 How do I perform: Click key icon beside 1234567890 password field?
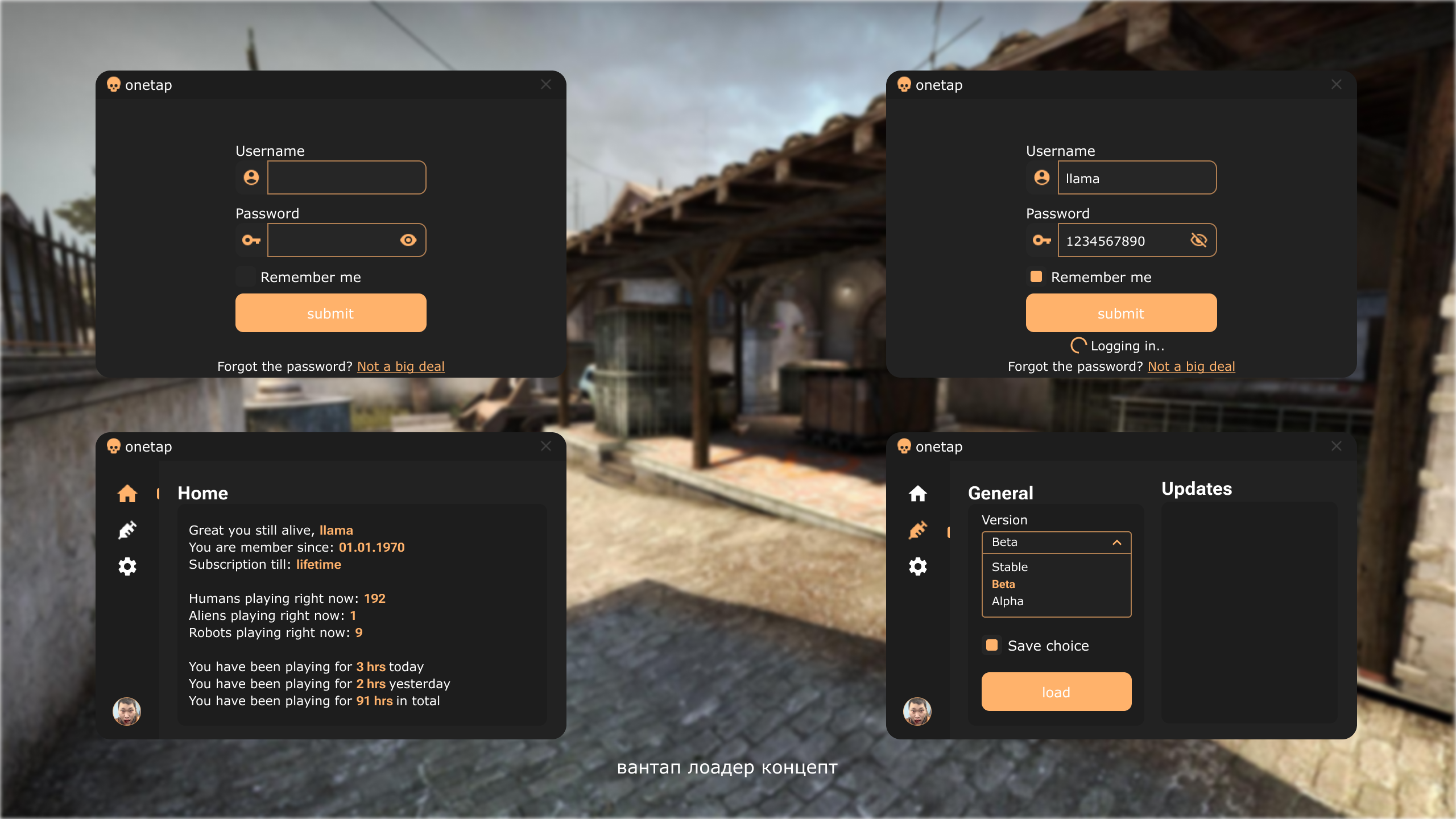click(x=1042, y=240)
